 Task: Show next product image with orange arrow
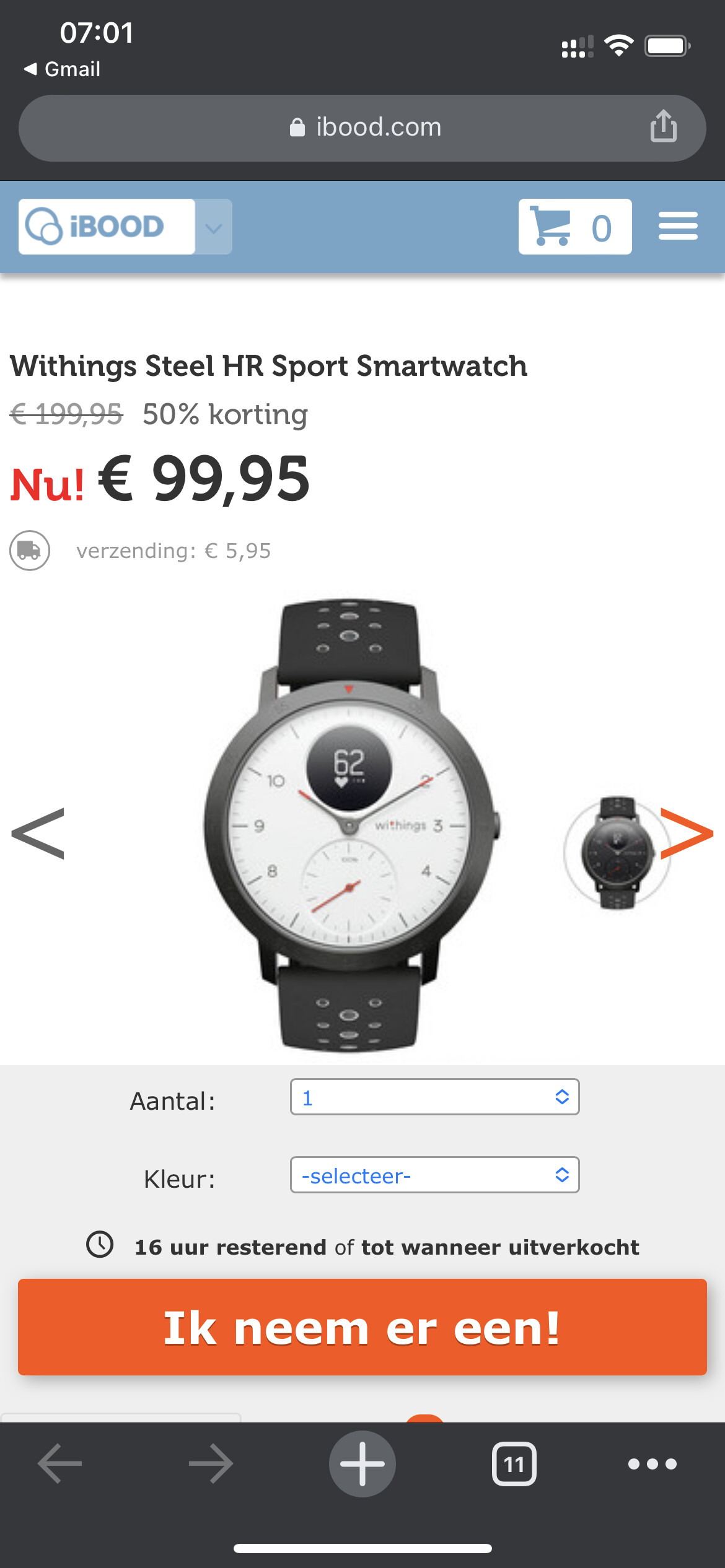click(687, 834)
